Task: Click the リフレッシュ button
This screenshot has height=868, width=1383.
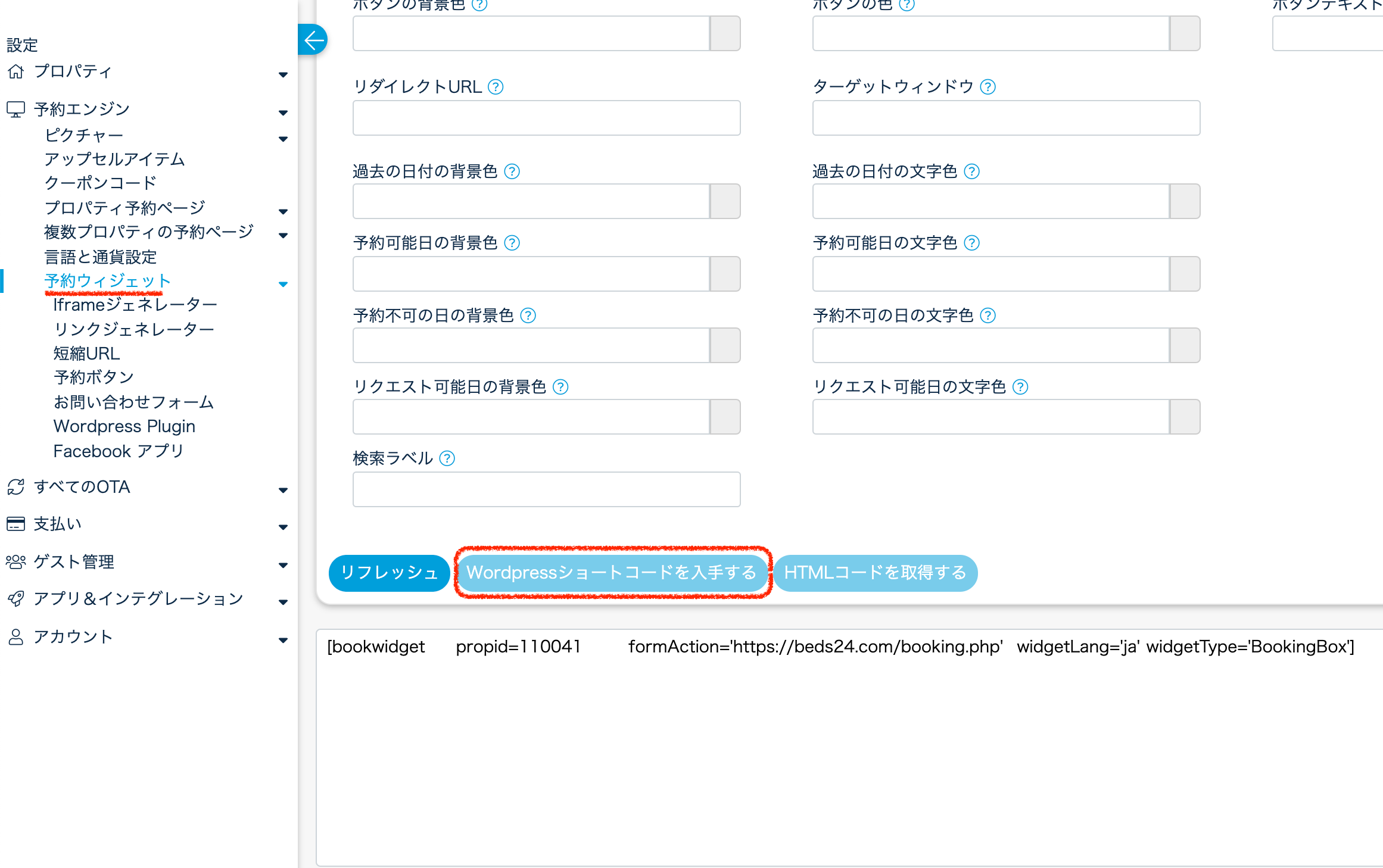Action: (x=389, y=573)
